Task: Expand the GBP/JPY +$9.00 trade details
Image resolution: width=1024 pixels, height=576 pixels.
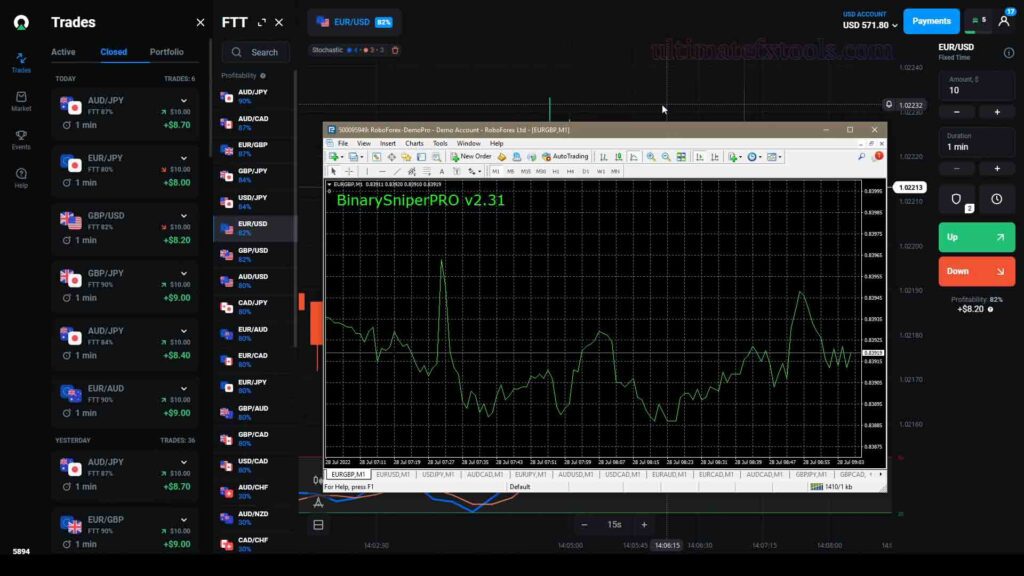Action: point(184,273)
